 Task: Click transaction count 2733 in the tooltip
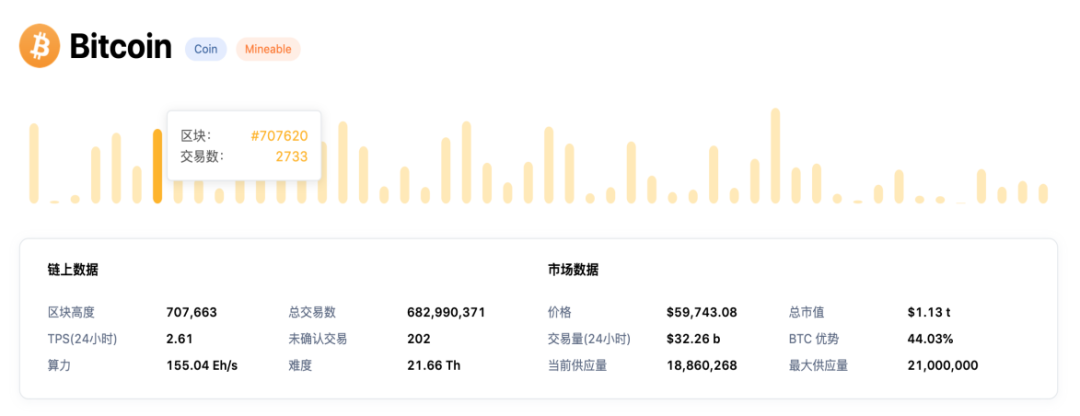click(x=291, y=156)
